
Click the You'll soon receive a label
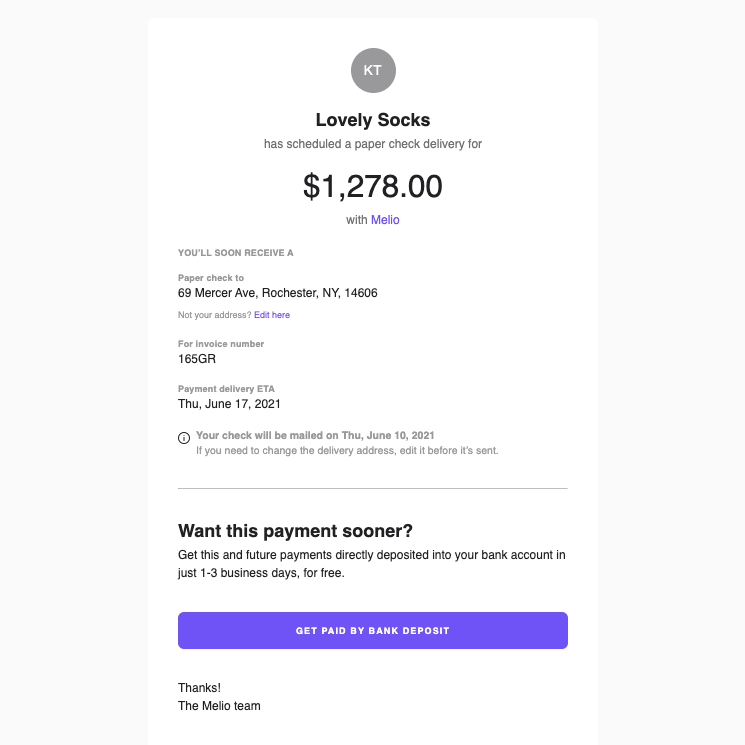point(236,253)
